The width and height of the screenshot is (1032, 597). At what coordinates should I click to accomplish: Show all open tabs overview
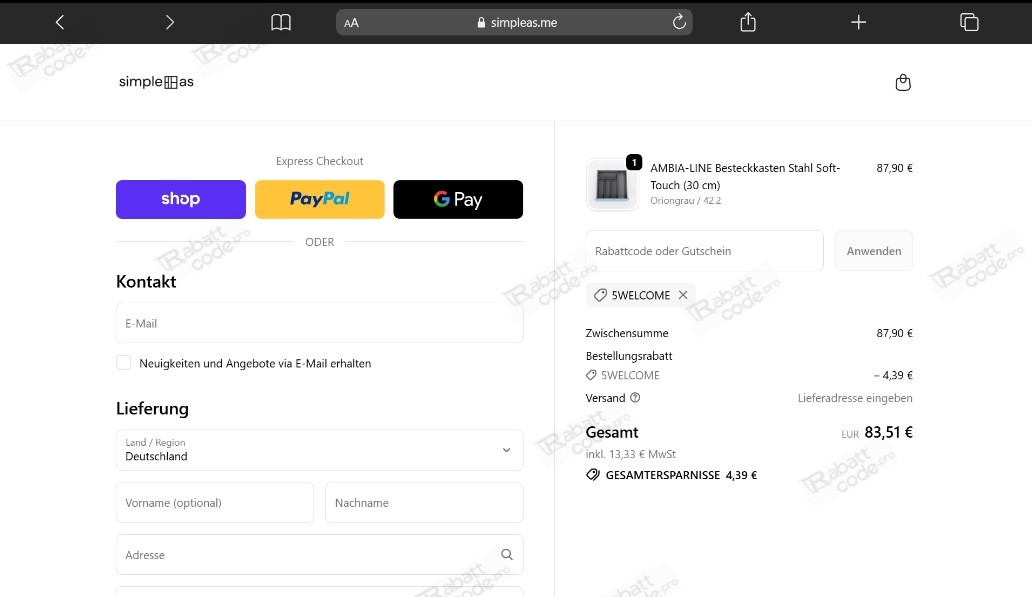click(968, 22)
